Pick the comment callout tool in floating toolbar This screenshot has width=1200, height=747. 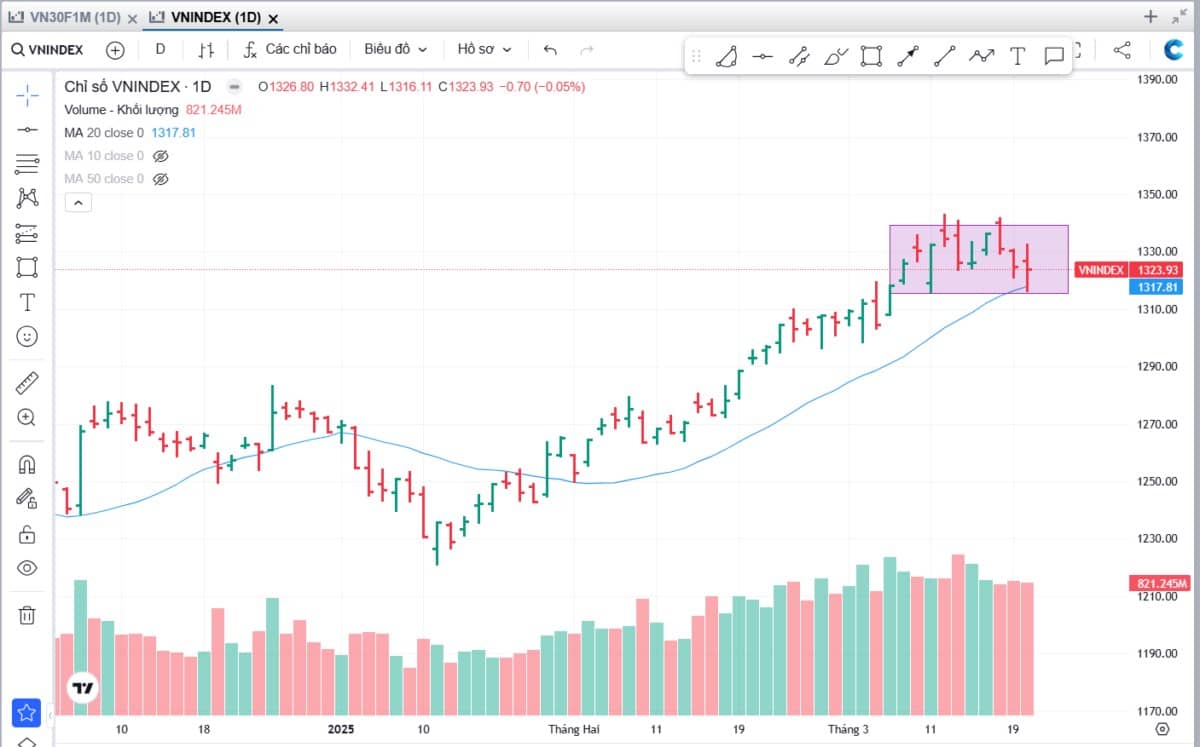point(1054,56)
